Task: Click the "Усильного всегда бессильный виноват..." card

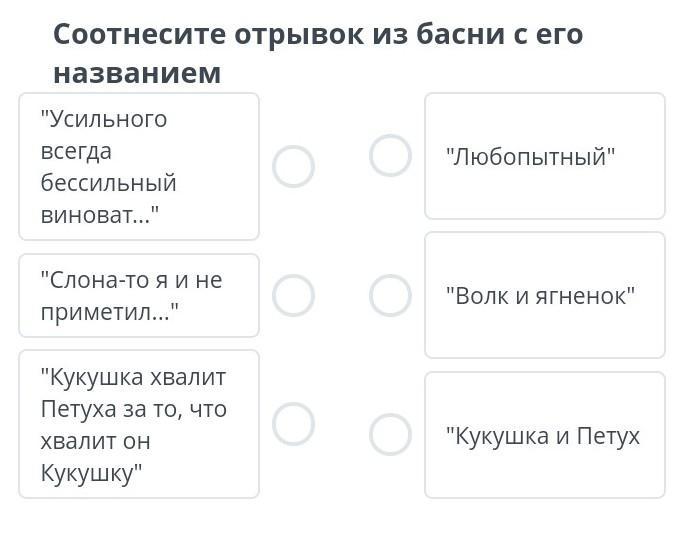Action: pos(139,167)
